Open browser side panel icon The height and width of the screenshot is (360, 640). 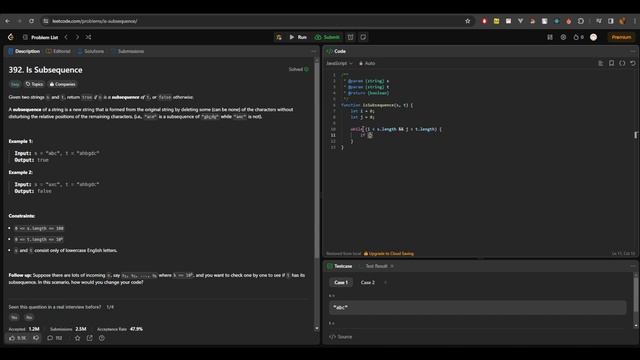611,21
